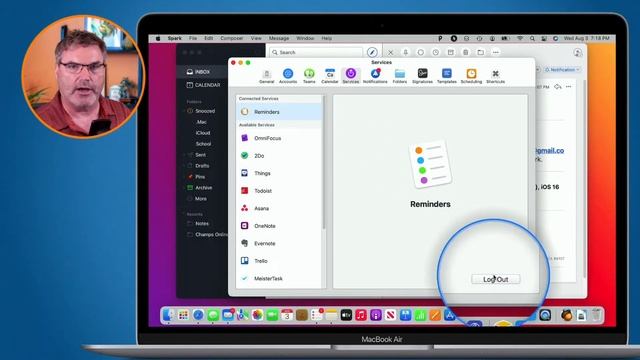Open the Pins folder
The height and width of the screenshot is (360, 640).
[196, 177]
